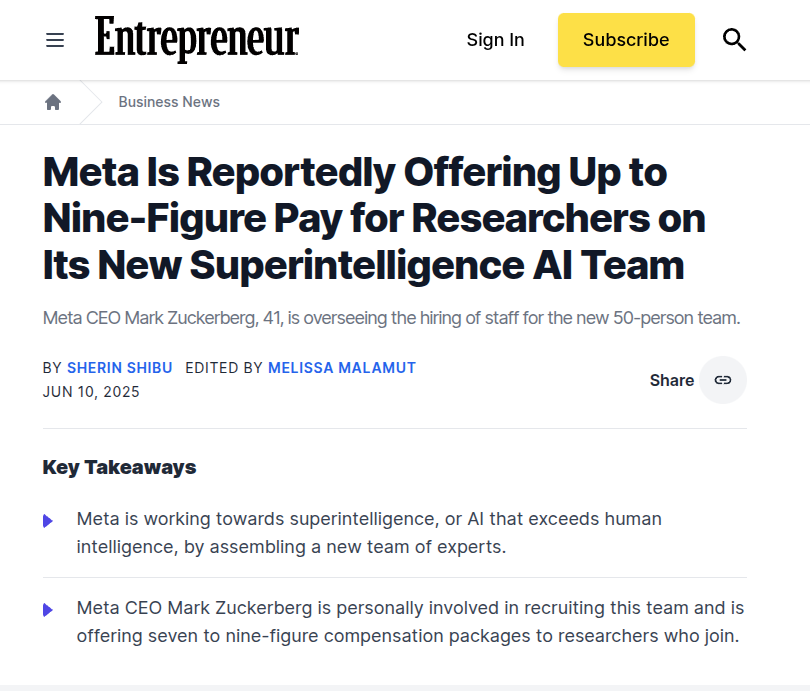The height and width of the screenshot is (691, 810).
Task: Click the breadcrumb chevron separator
Action: tap(91, 102)
